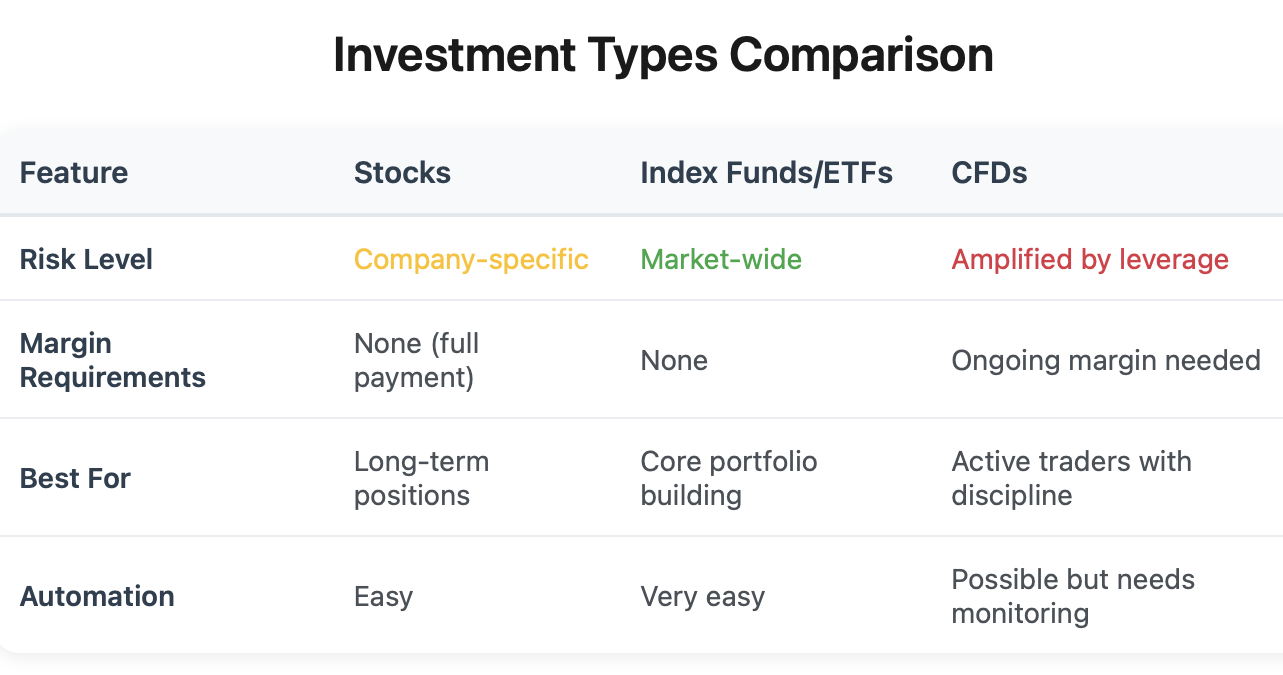Select the Stocks column header

pos(402,173)
